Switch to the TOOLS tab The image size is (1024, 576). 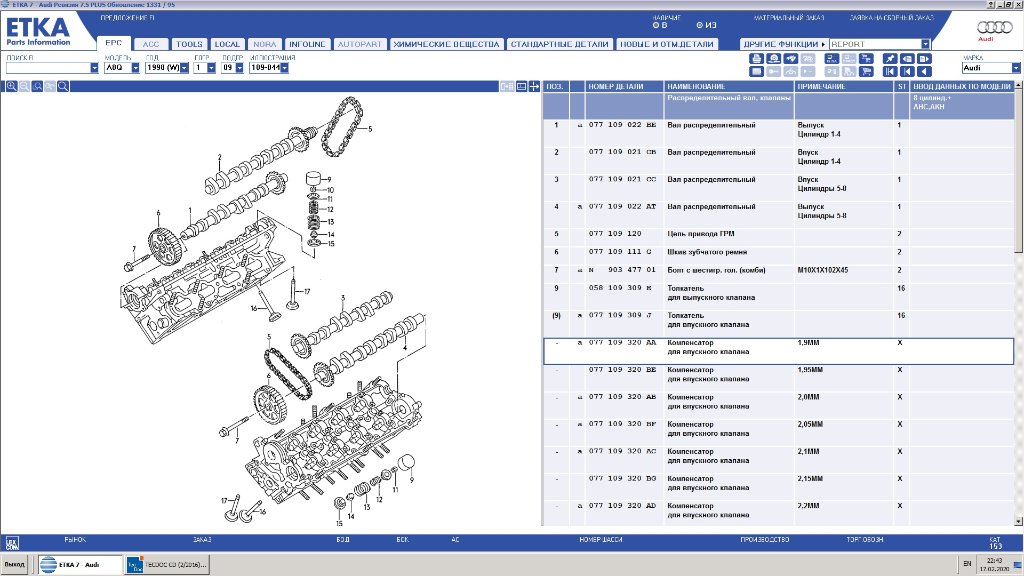point(188,45)
